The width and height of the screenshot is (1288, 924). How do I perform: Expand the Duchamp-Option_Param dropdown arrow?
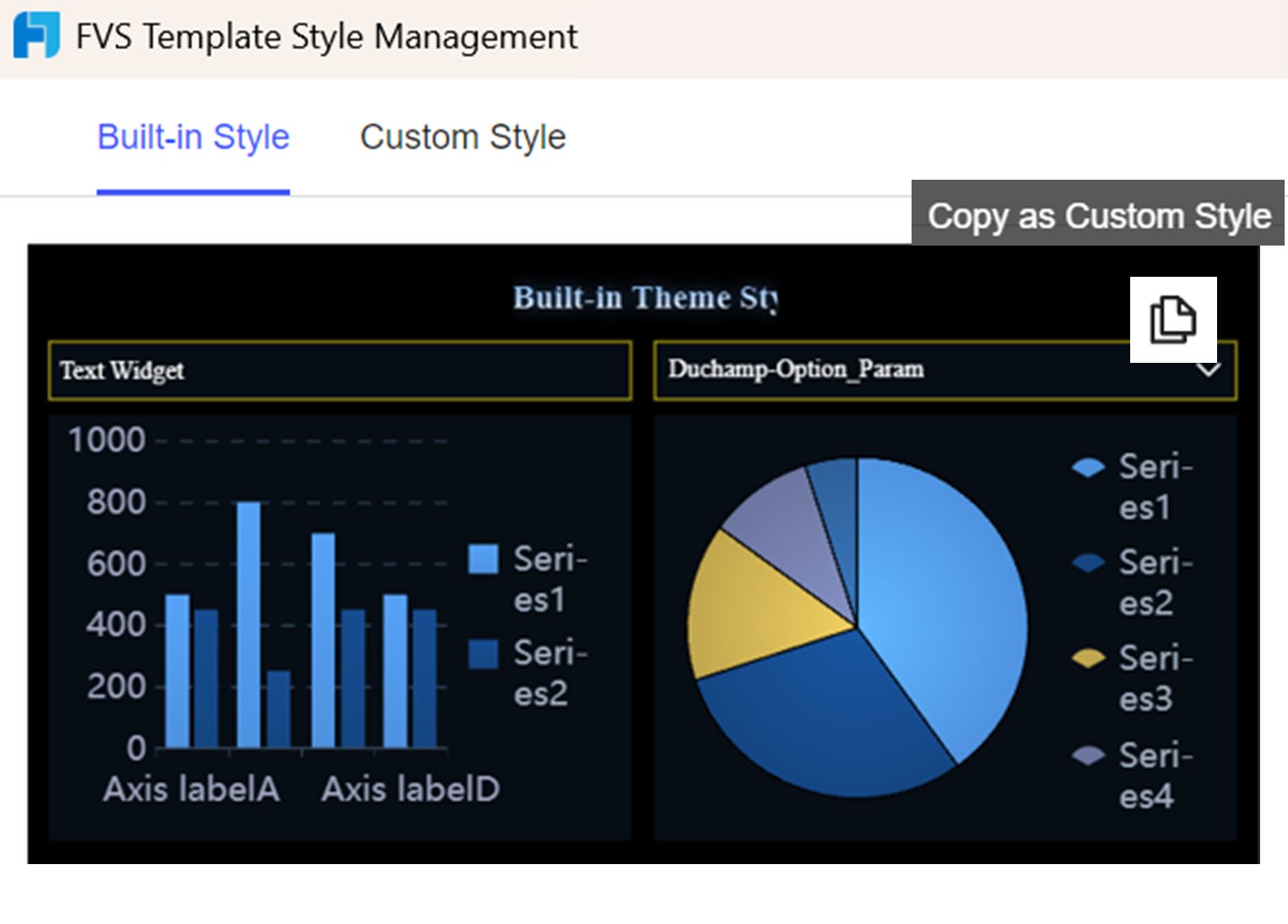[x=1209, y=370]
